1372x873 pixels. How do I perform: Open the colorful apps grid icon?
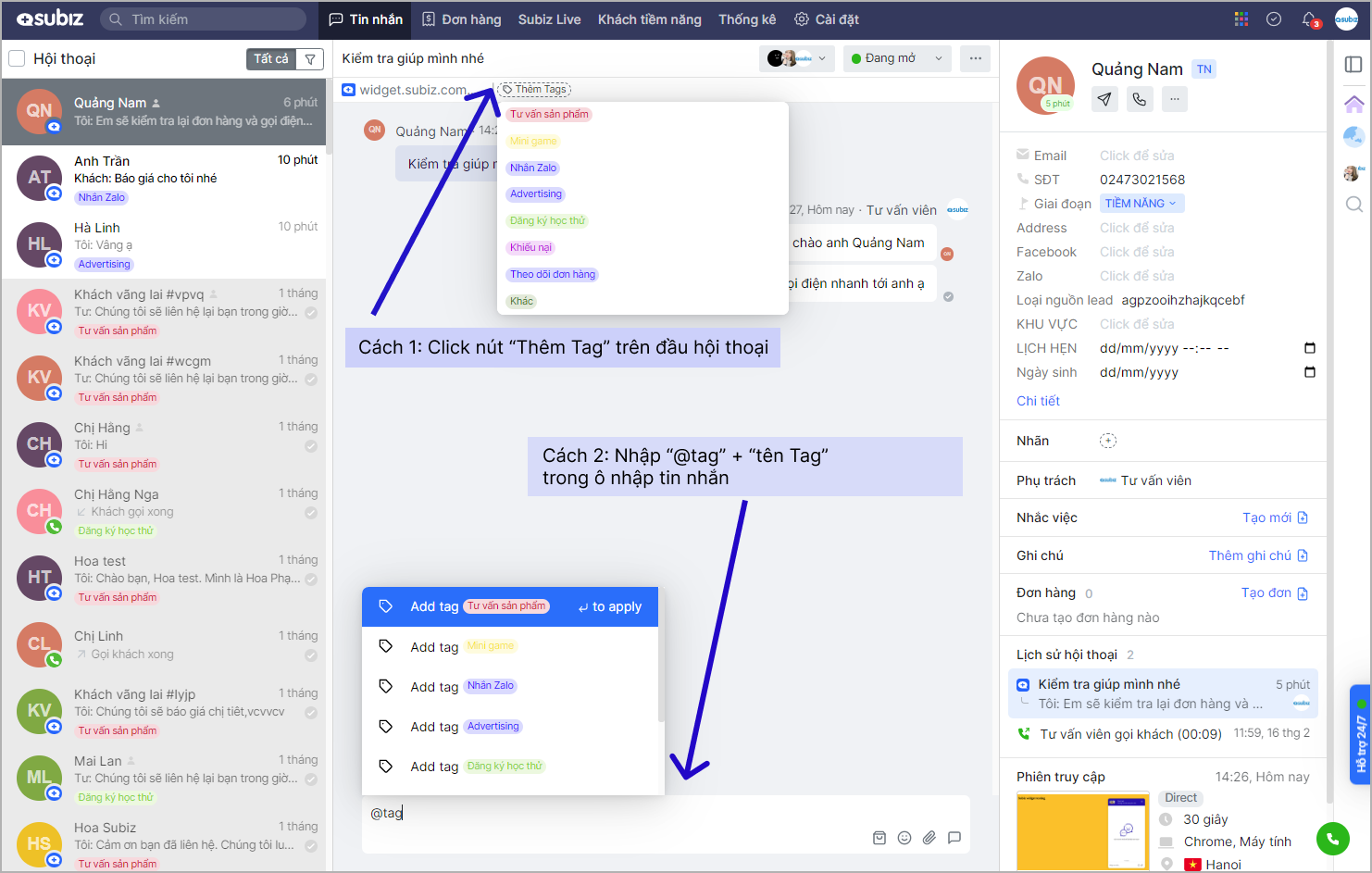click(x=1241, y=19)
